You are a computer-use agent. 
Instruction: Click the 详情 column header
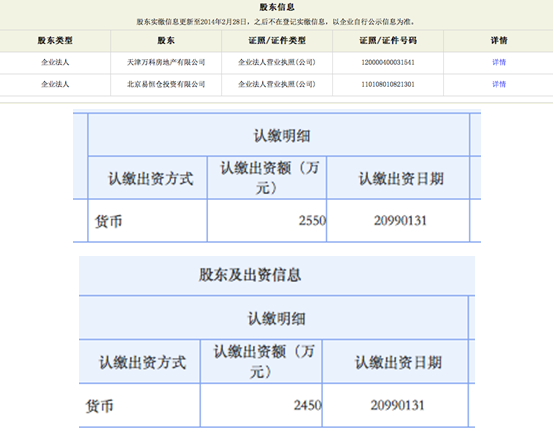pyautogui.click(x=499, y=41)
